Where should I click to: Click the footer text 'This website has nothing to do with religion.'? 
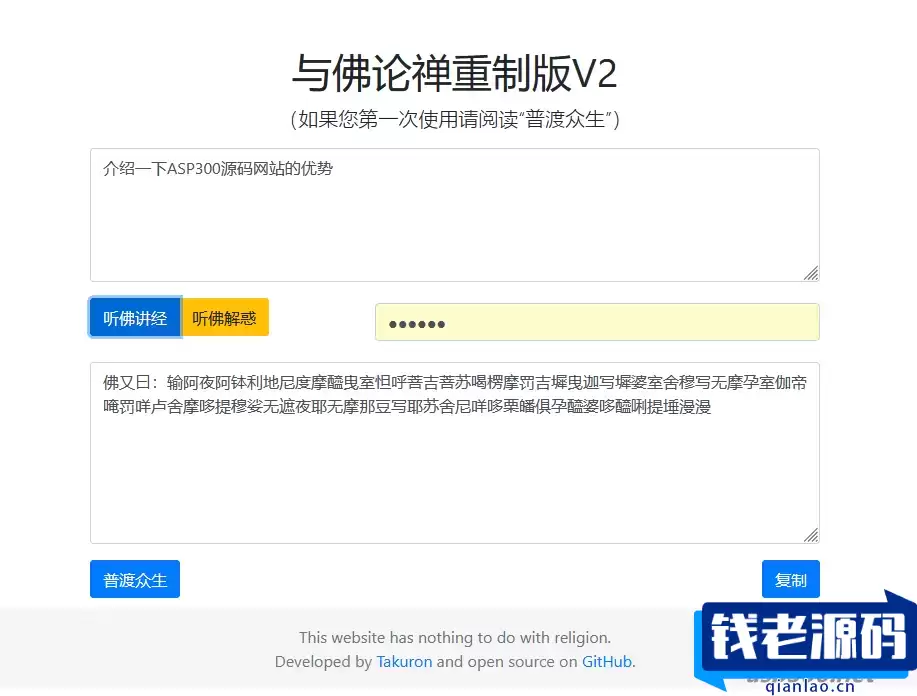click(x=454, y=638)
